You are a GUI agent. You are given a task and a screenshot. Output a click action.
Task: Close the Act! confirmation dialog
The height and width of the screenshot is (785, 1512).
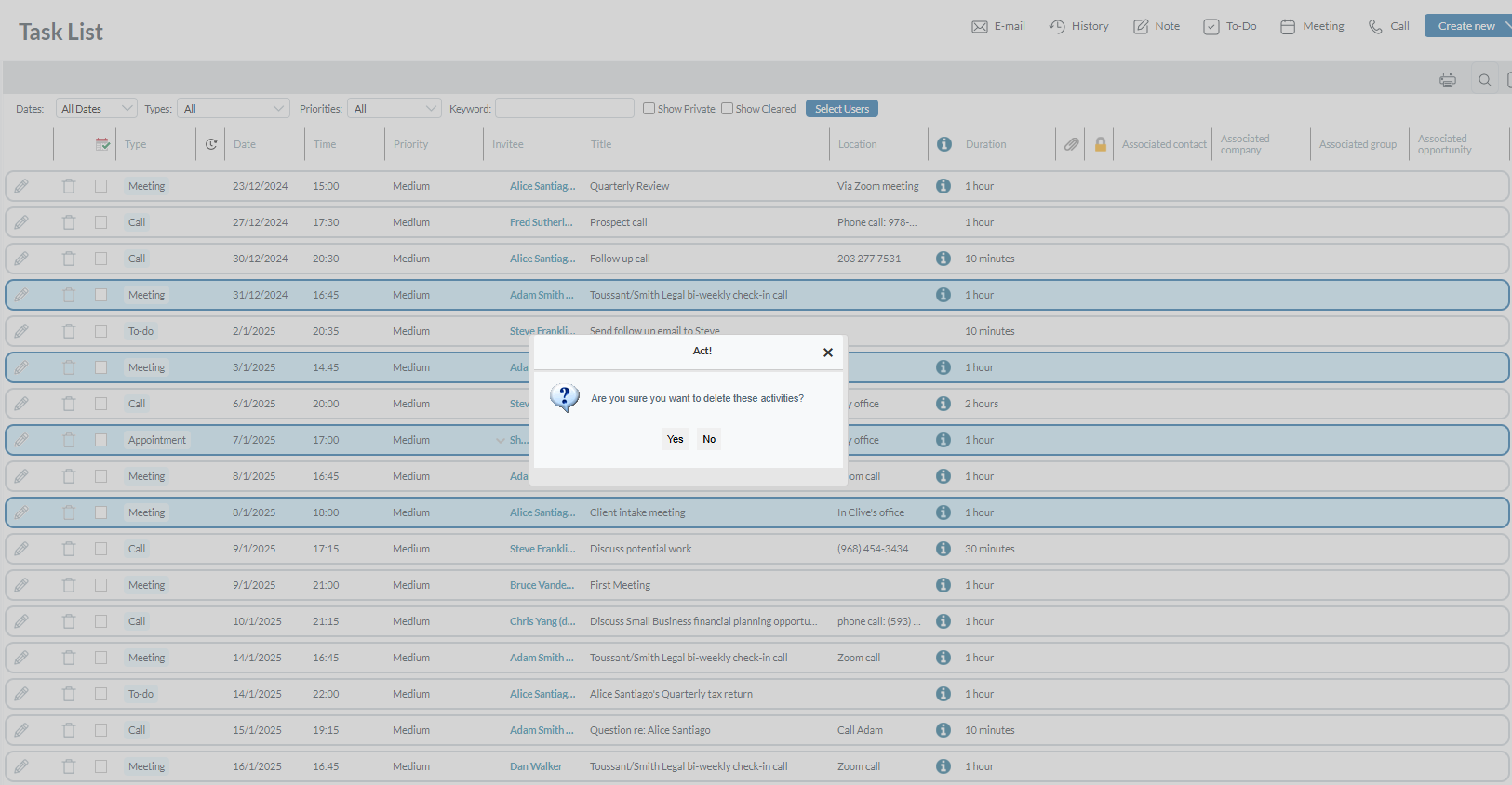[828, 353]
